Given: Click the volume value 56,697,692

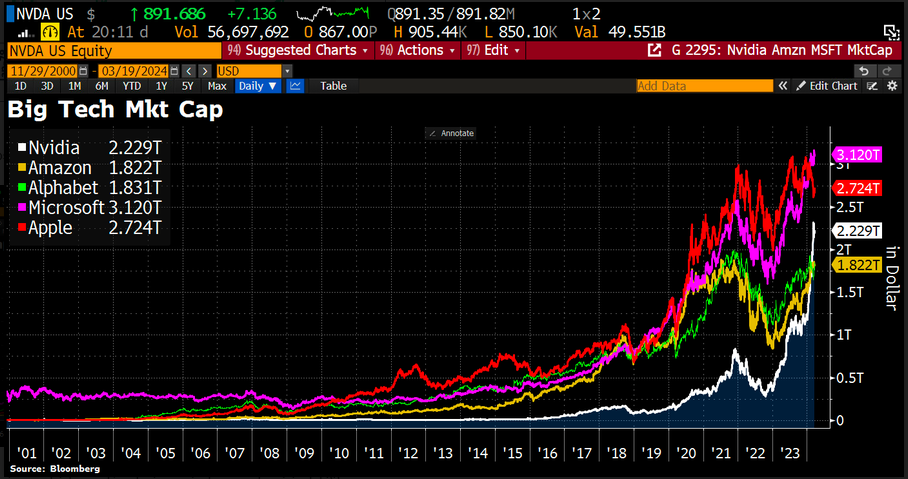Looking at the screenshot, I should point(248,31).
